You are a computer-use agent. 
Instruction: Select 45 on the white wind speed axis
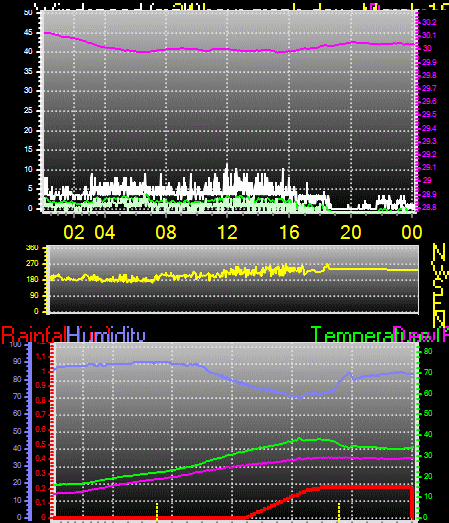click(28, 33)
